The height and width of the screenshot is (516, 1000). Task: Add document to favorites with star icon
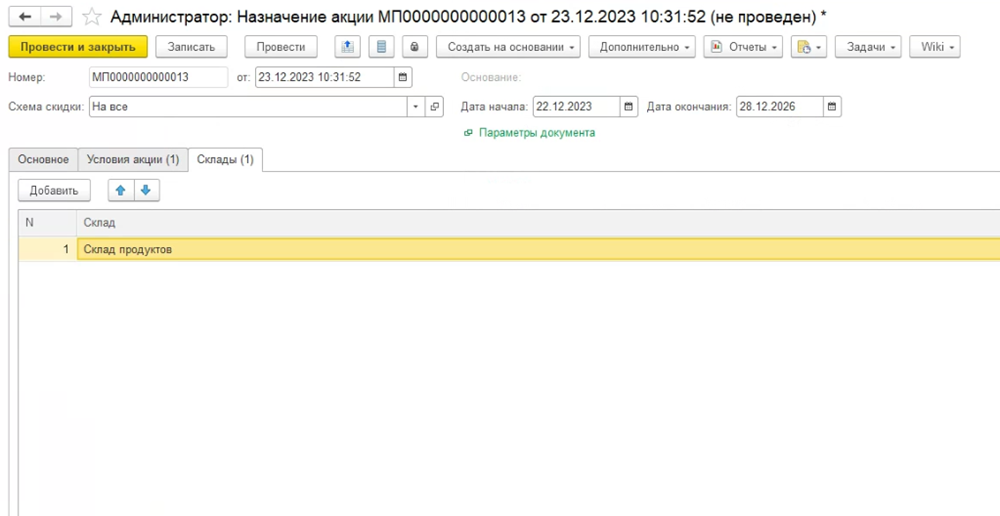click(91, 17)
